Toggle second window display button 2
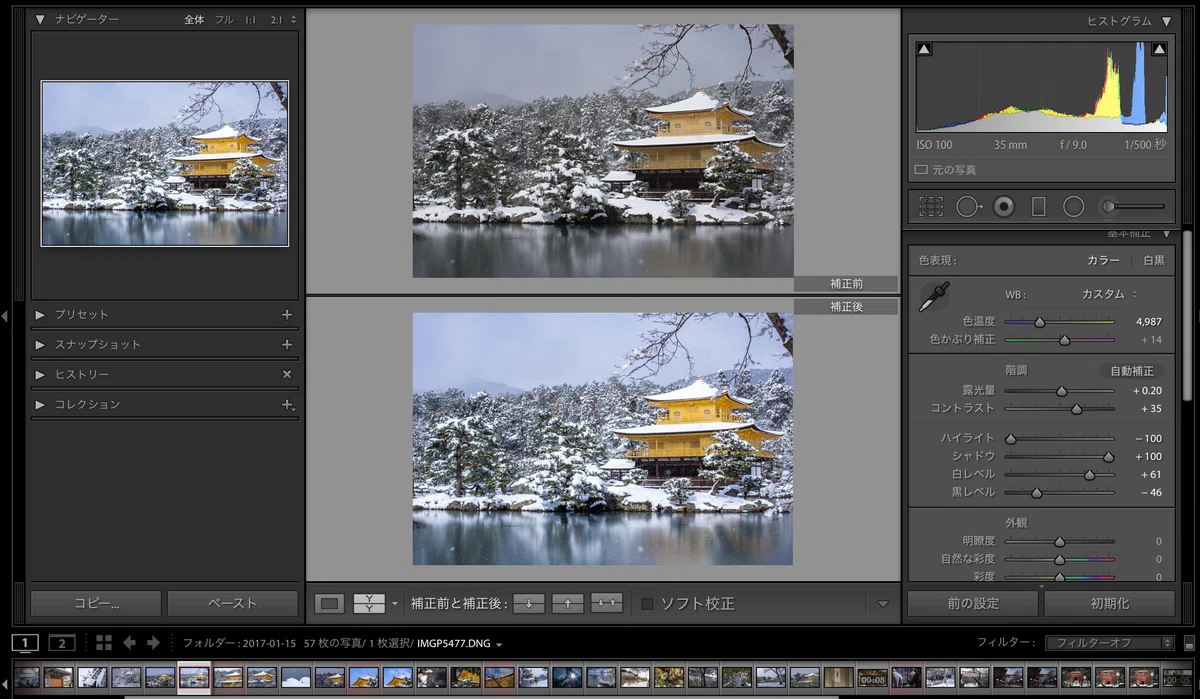1200x699 pixels. pos(62,642)
